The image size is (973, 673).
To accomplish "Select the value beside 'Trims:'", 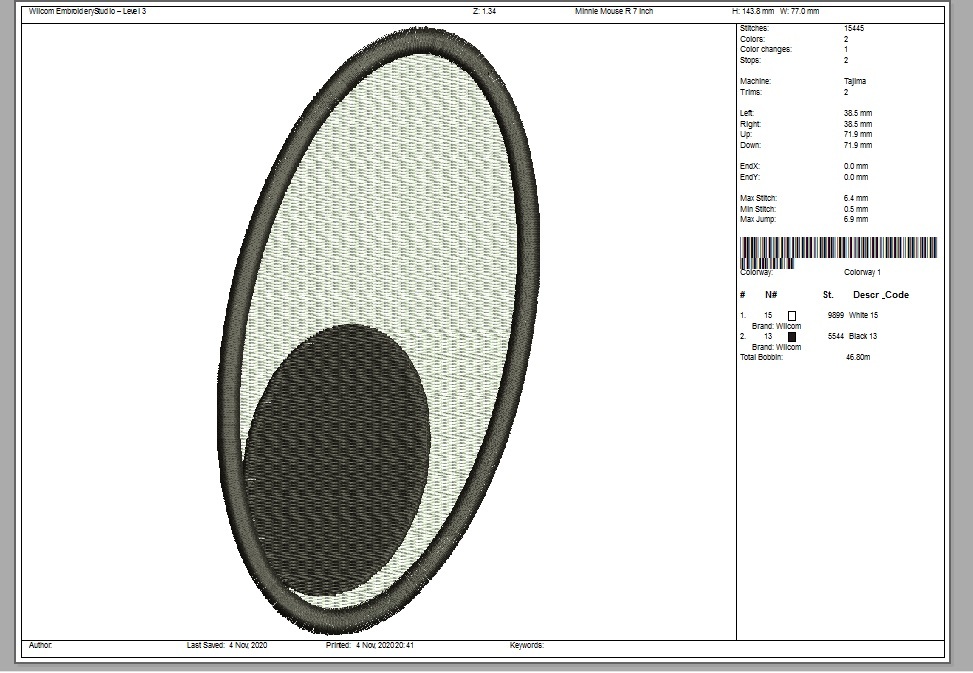I will 846,92.
